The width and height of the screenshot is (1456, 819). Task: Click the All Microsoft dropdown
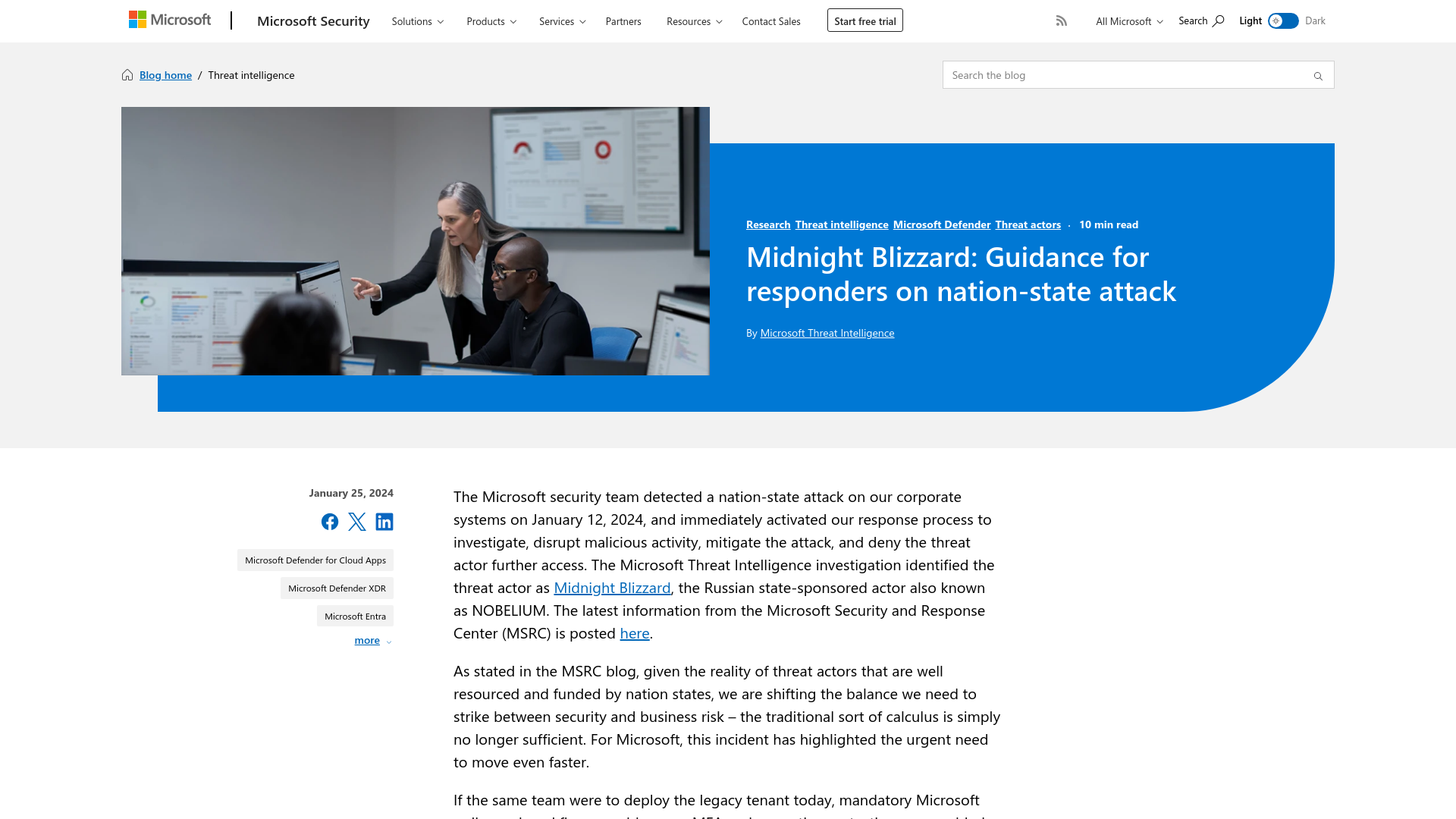[x=1128, y=20]
